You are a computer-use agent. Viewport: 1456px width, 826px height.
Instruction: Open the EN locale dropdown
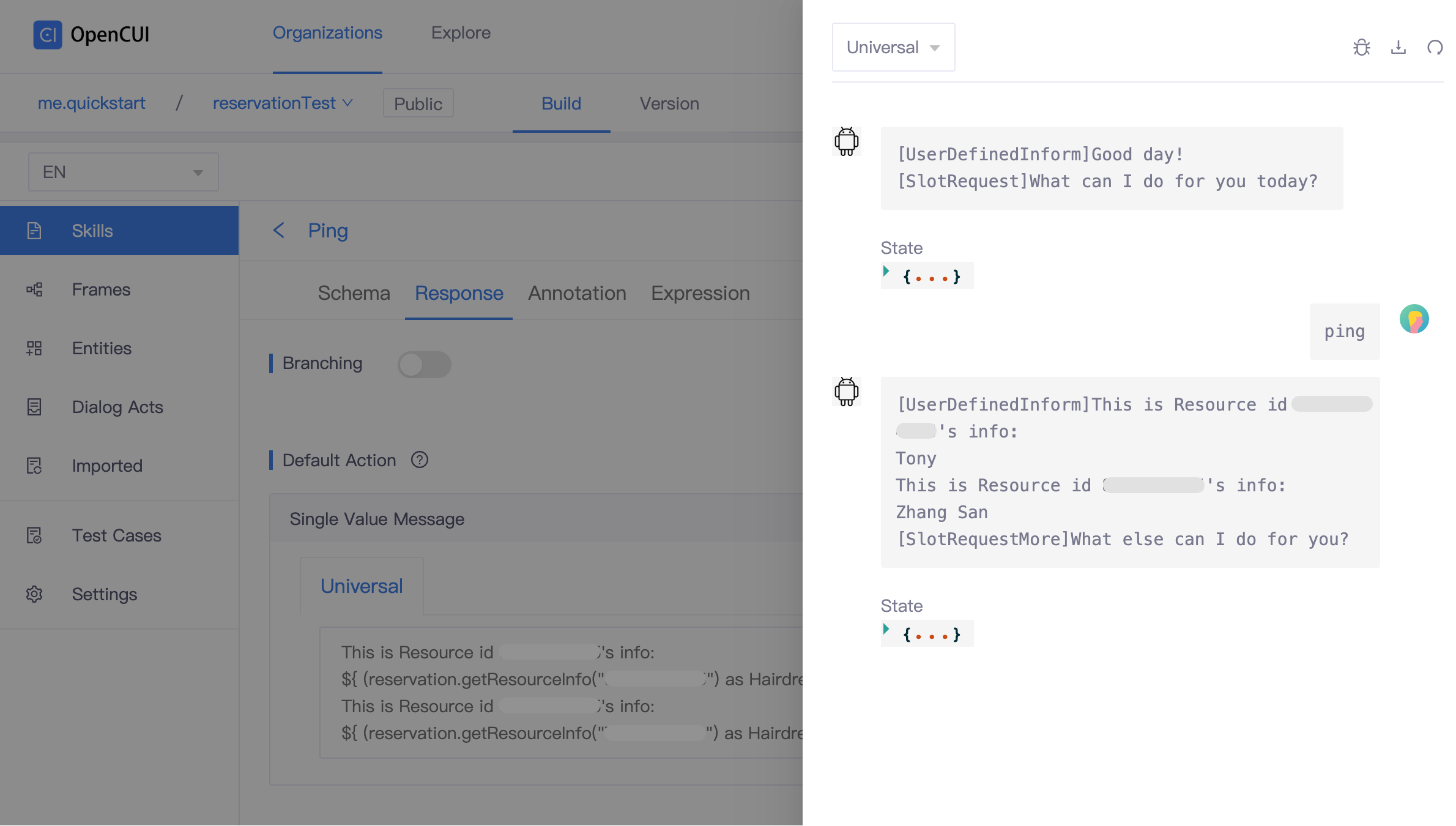122,172
